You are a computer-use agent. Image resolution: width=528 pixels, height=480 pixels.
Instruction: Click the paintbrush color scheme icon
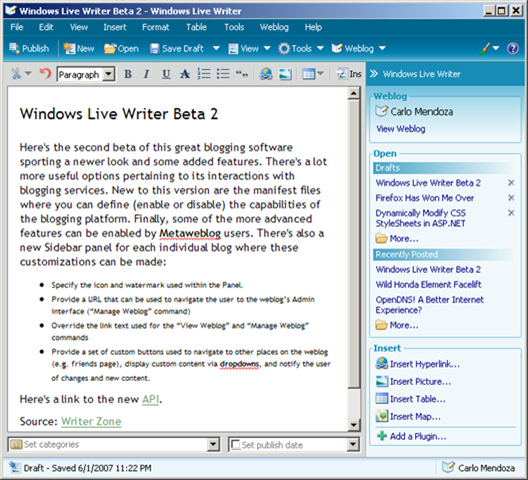pyautogui.click(x=485, y=49)
